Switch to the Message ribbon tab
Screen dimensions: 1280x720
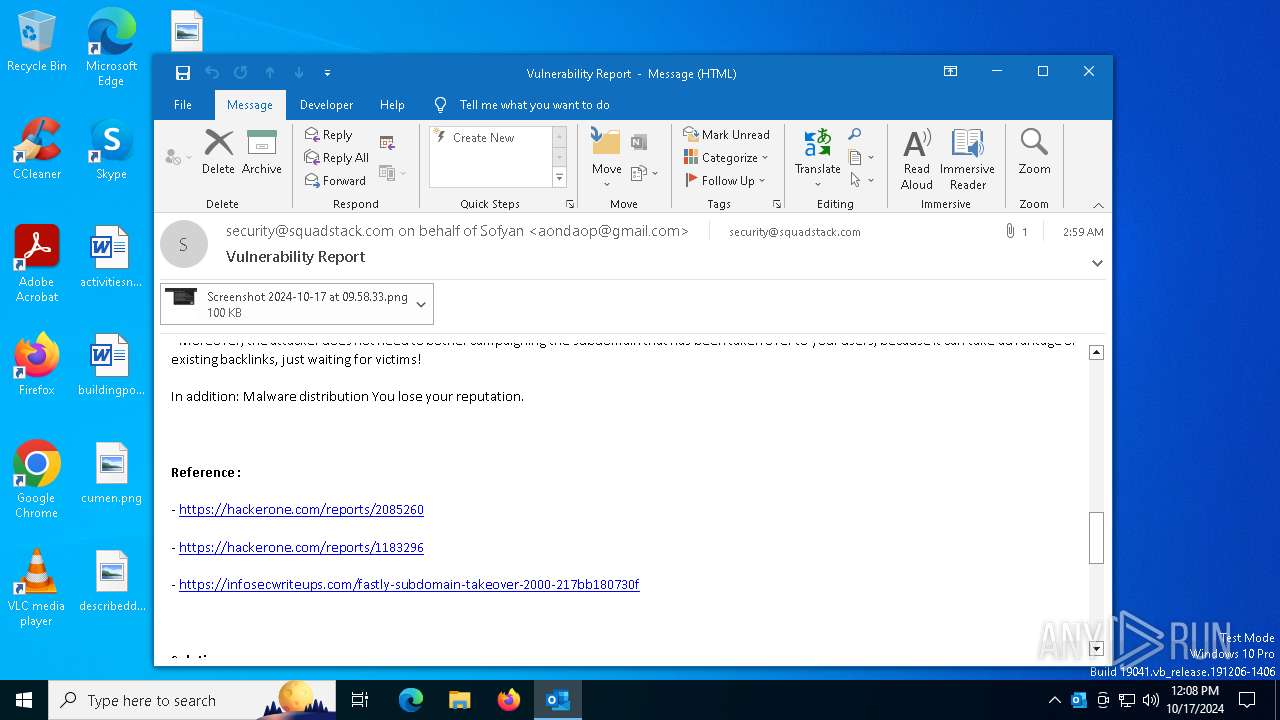(250, 105)
